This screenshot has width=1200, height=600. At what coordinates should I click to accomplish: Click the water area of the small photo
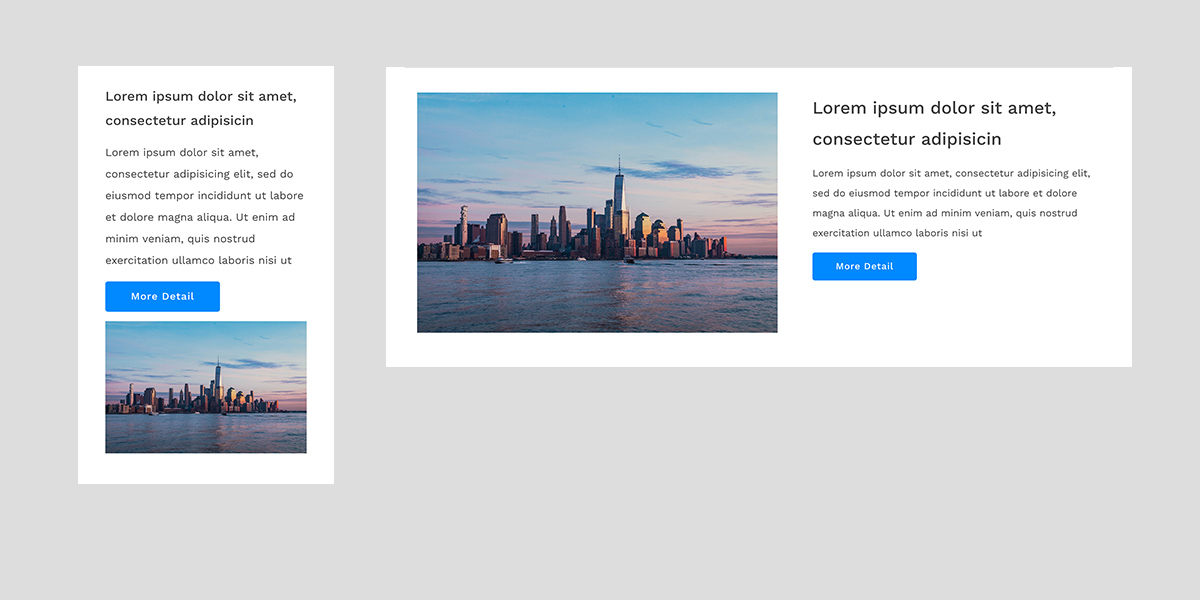point(206,433)
